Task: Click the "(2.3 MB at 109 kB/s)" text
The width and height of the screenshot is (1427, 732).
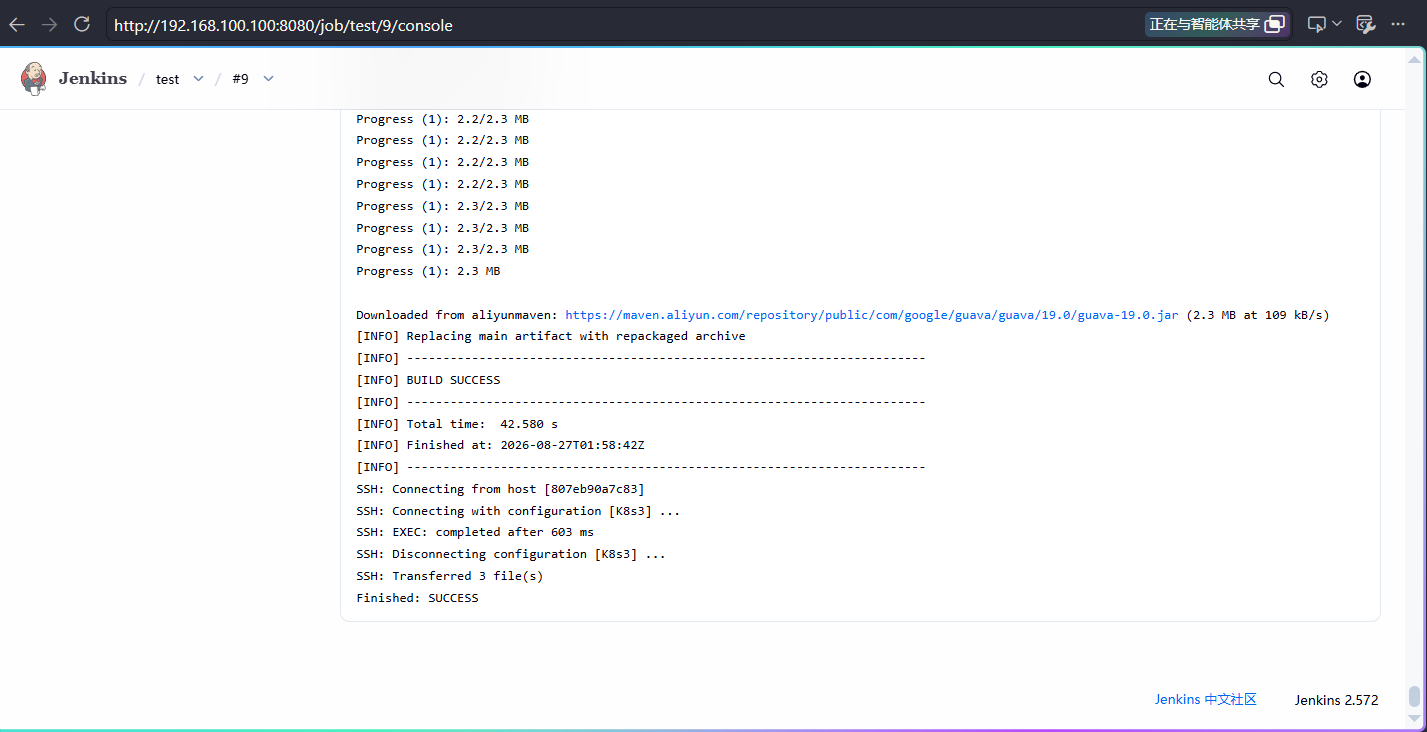Action: [1258, 315]
